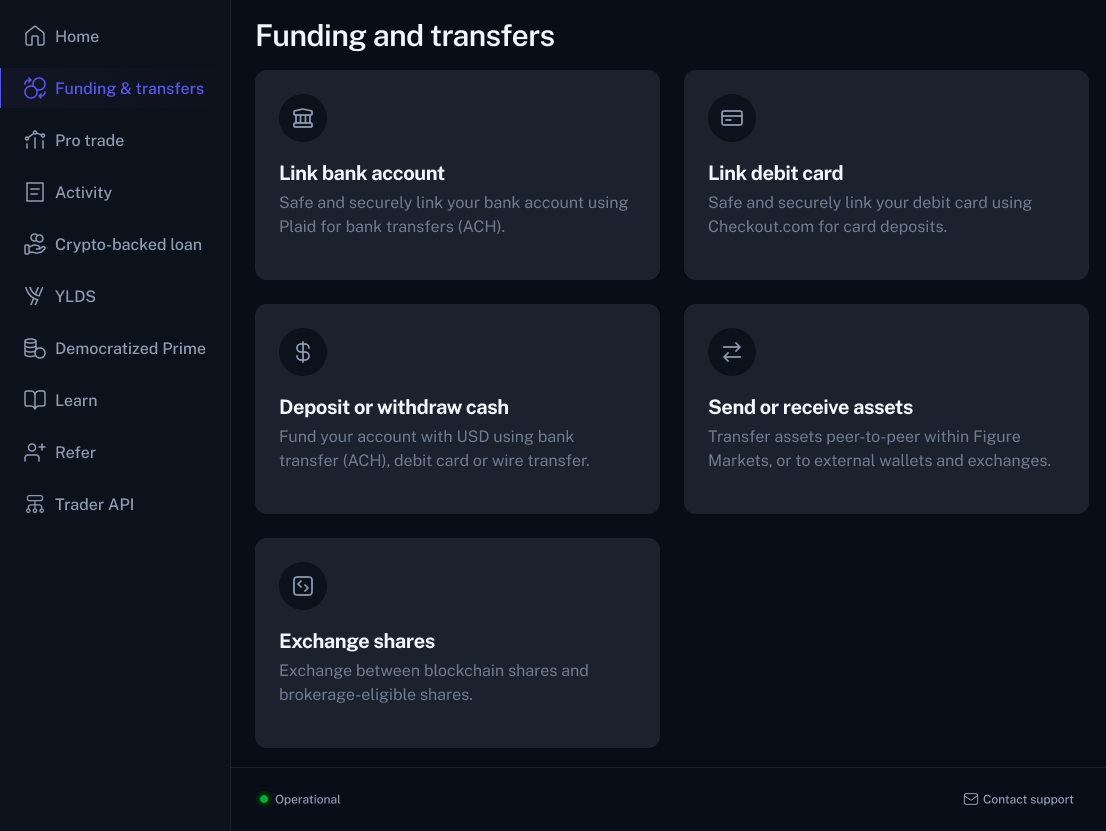Click the Trader API network icon
Screen dimensions: 1106x831
click(35, 504)
